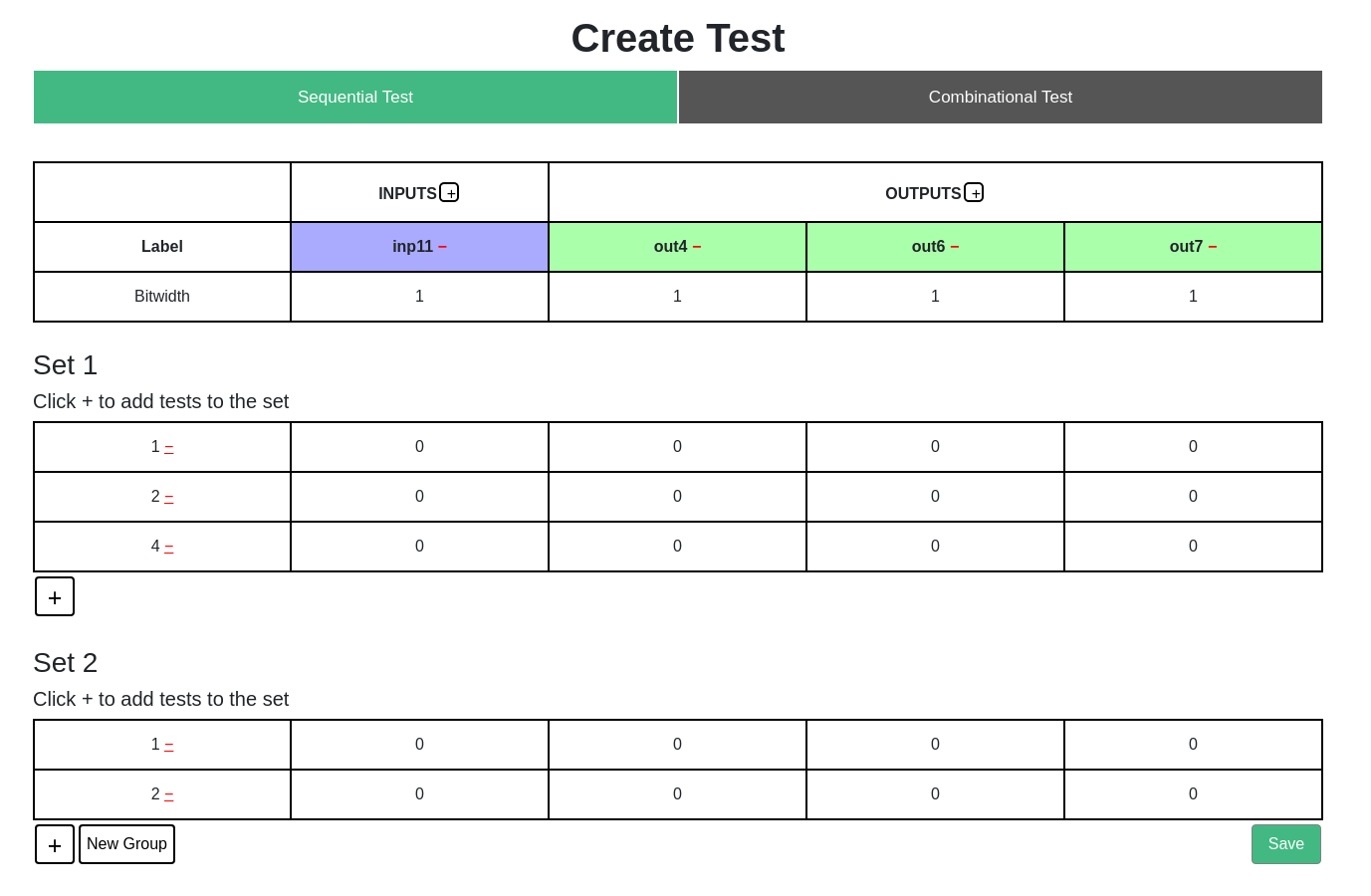The height and width of the screenshot is (896, 1371).
Task: Click the Save button
Action: [1285, 843]
